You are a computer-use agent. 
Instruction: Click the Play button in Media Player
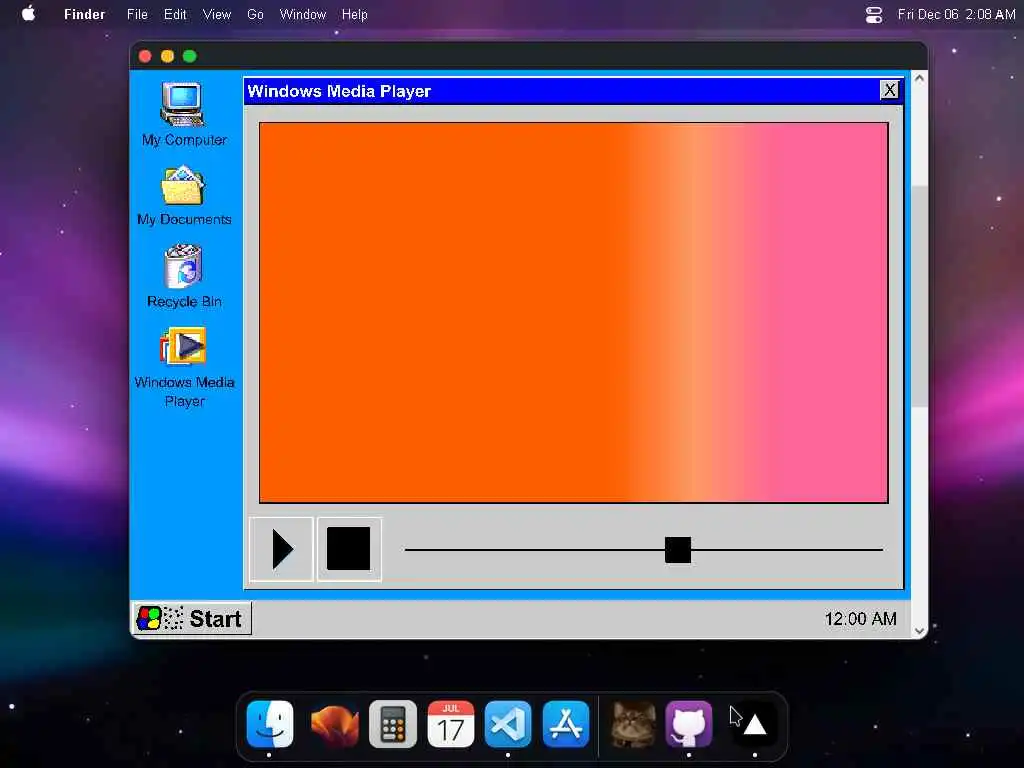[x=281, y=549]
